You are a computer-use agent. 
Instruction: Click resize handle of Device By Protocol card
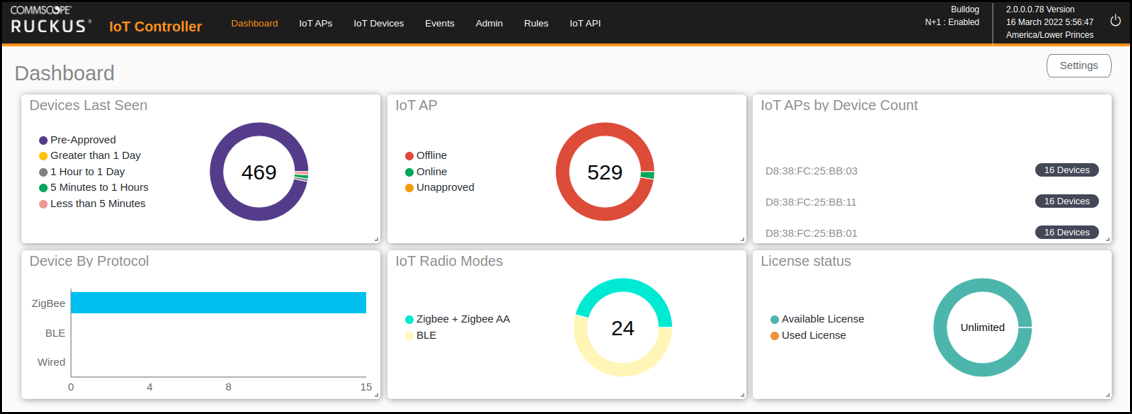tap(376, 394)
